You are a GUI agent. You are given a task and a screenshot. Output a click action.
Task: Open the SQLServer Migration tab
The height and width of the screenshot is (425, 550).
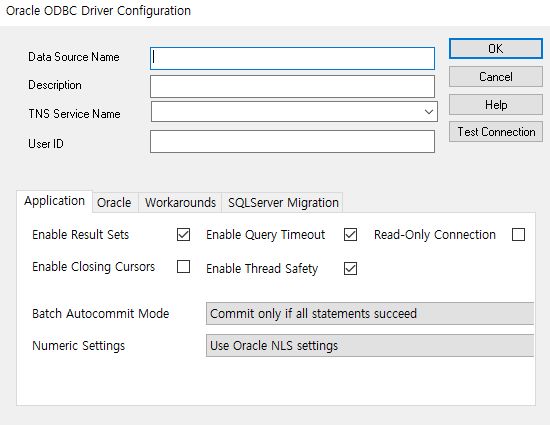pos(283,203)
